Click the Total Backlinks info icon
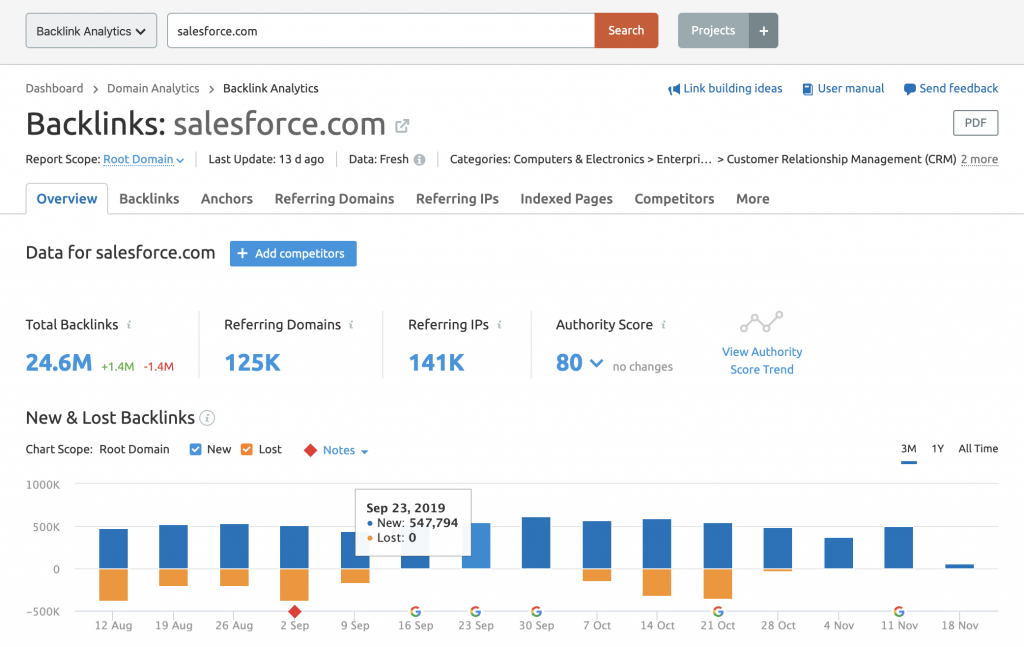 coord(129,325)
